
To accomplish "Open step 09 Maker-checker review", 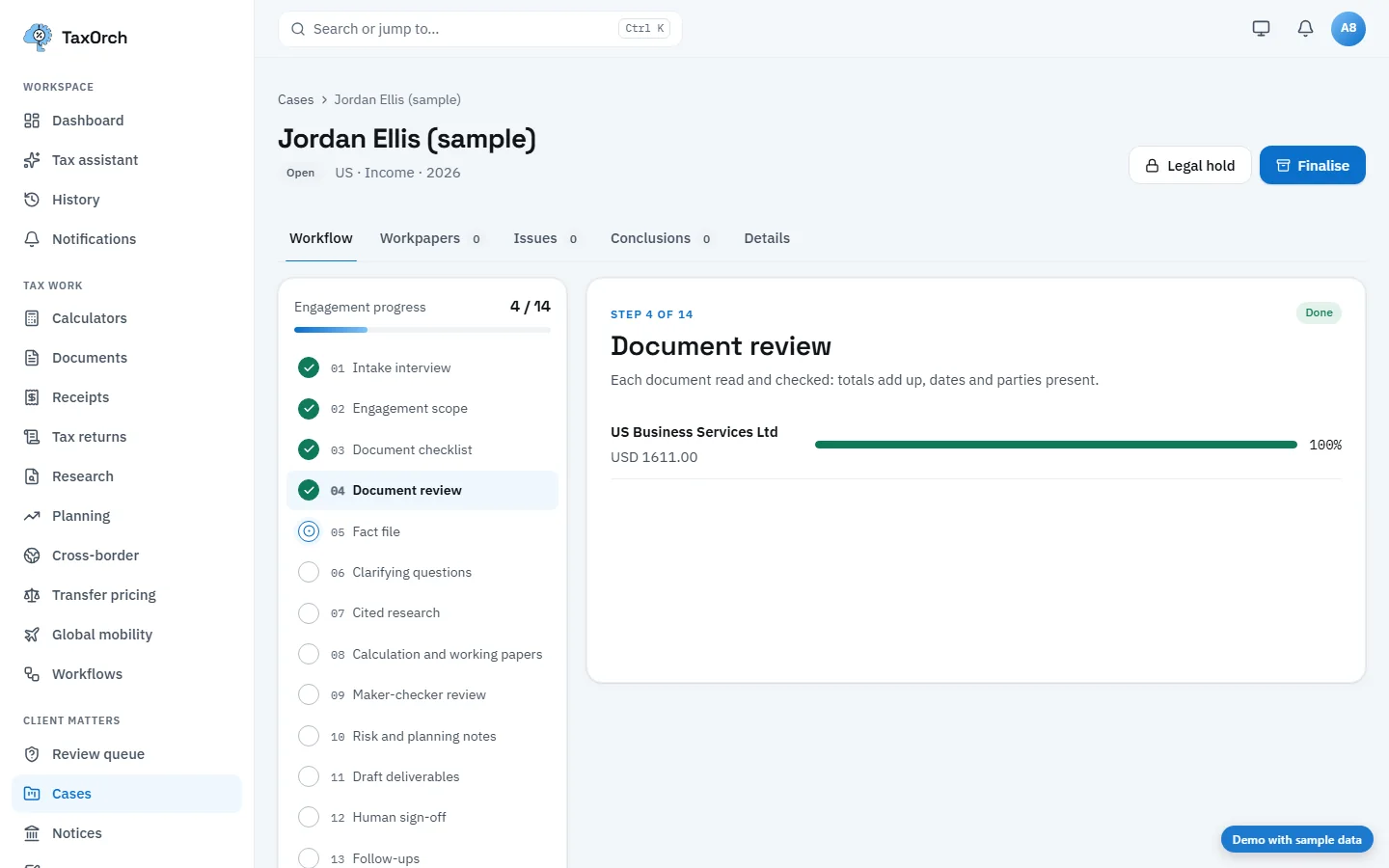I will 422,694.
